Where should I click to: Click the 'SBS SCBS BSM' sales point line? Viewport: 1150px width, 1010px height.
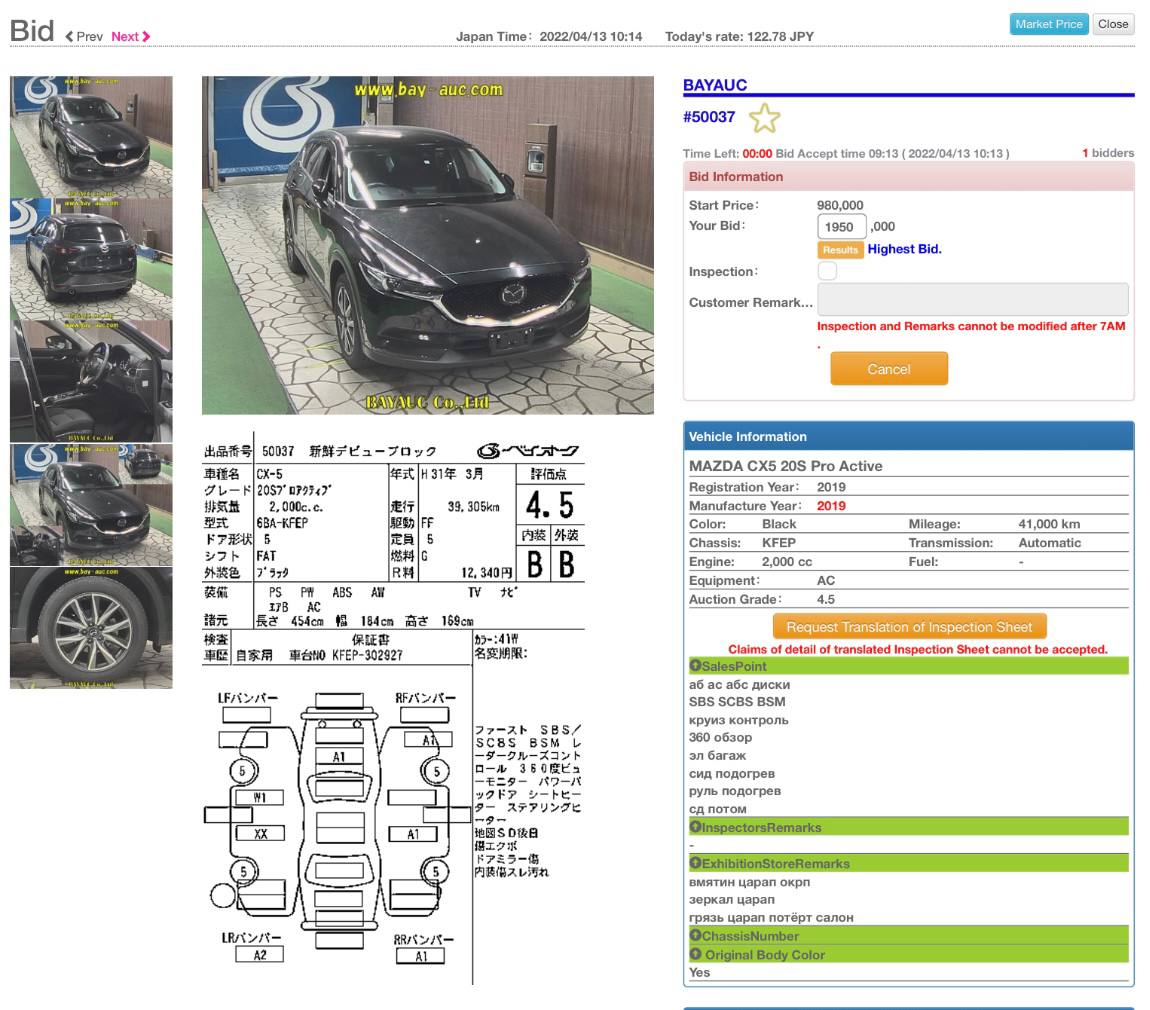point(737,702)
